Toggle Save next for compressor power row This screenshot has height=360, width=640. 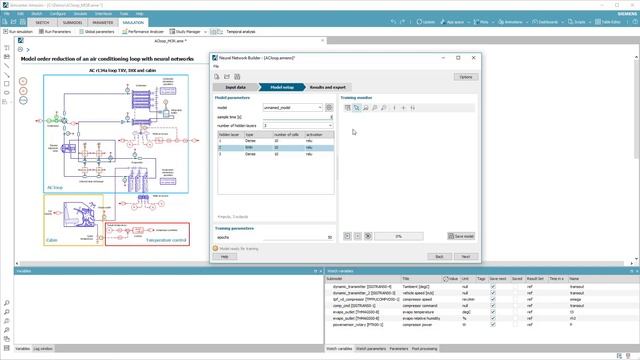[493, 324]
